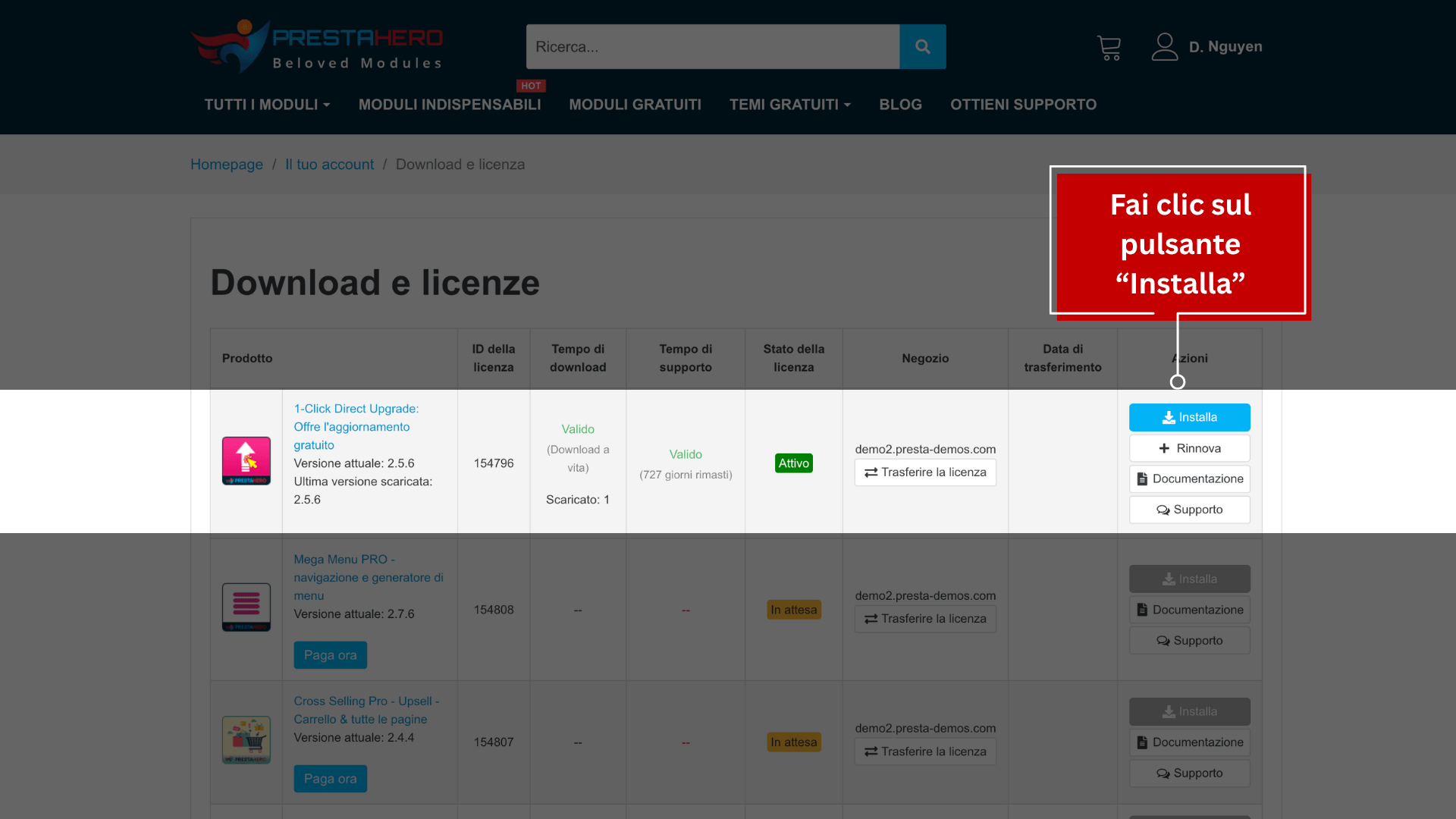Expand the Temi gratuiti dropdown menu
The height and width of the screenshot is (819, 1456).
coord(789,105)
